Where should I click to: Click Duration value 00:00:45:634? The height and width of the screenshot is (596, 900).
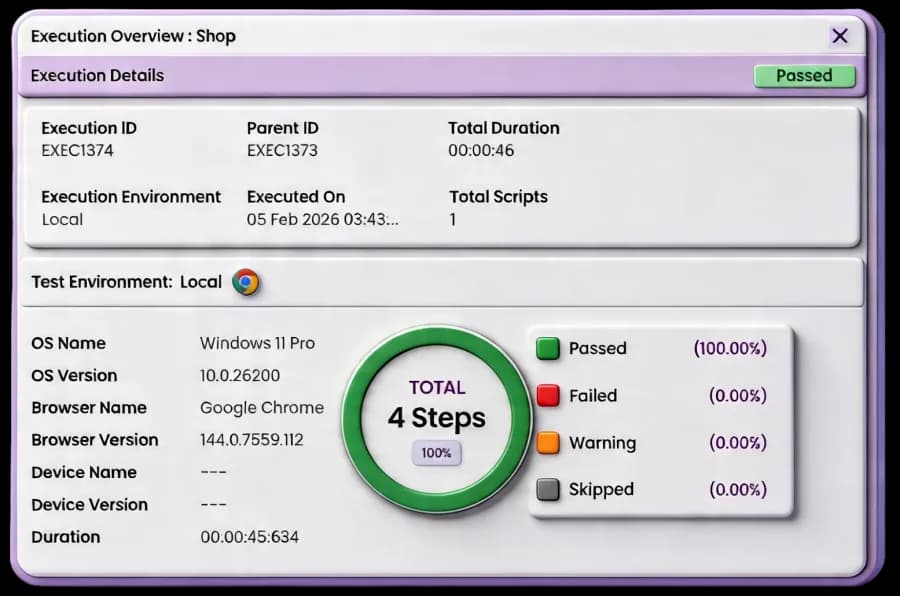pos(250,537)
